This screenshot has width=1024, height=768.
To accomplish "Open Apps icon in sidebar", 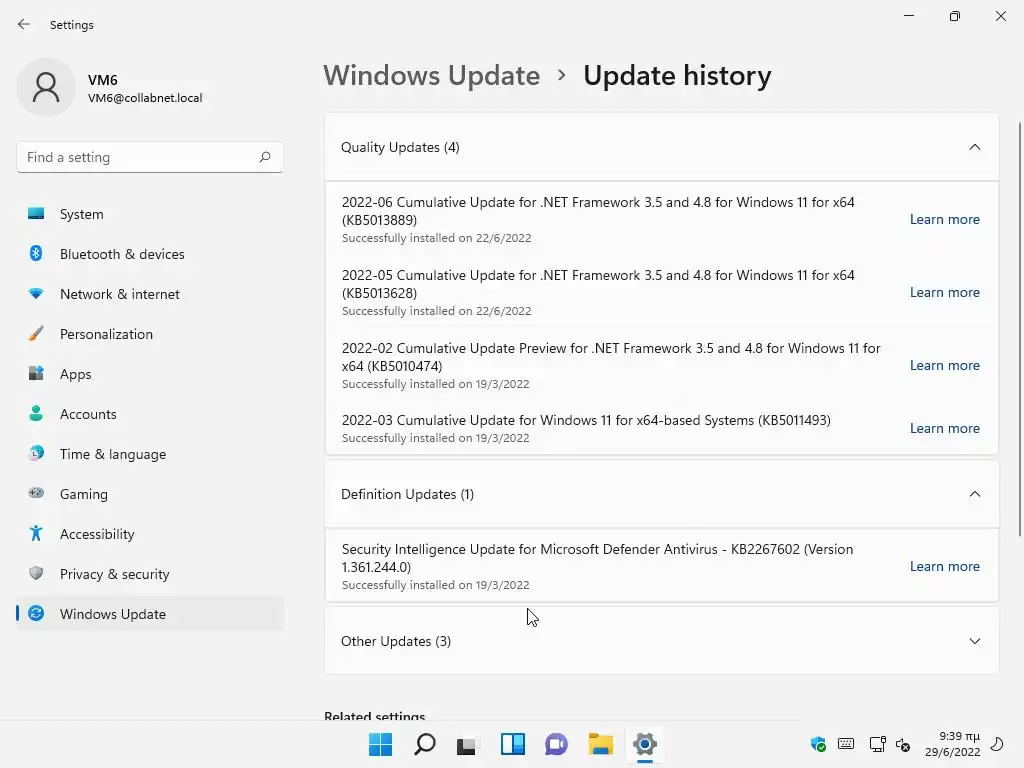I will click(x=36, y=374).
